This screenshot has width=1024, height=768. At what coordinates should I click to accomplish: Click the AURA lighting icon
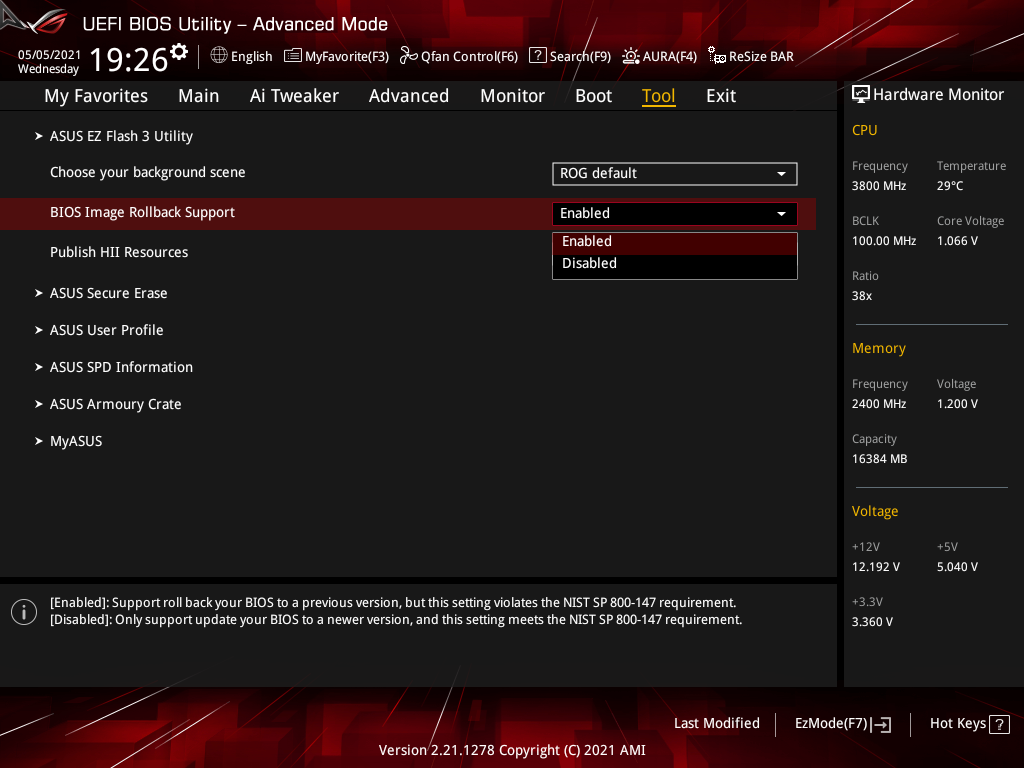coord(631,56)
